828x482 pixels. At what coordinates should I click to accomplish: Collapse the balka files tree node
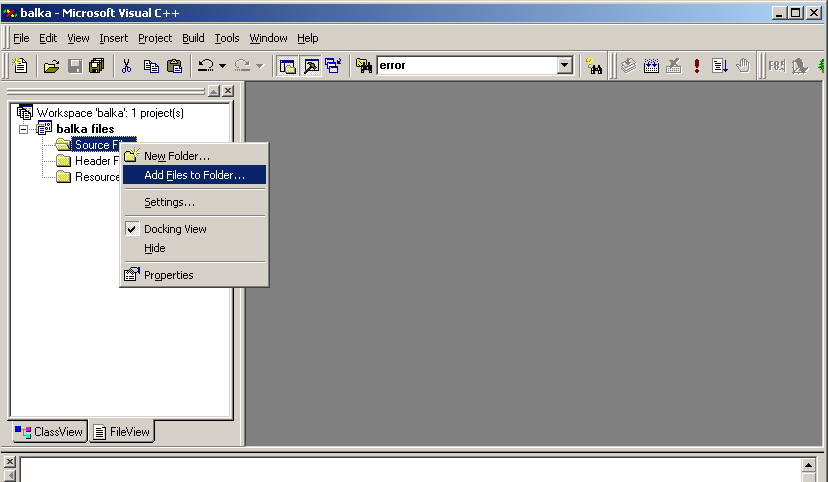(x=24, y=129)
